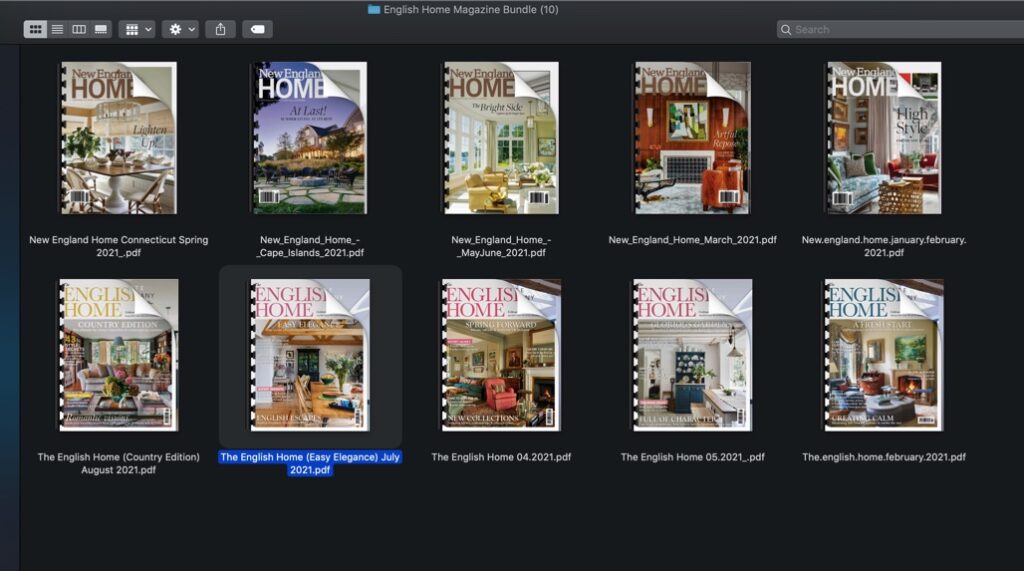Click the Share button

pyautogui.click(x=221, y=29)
